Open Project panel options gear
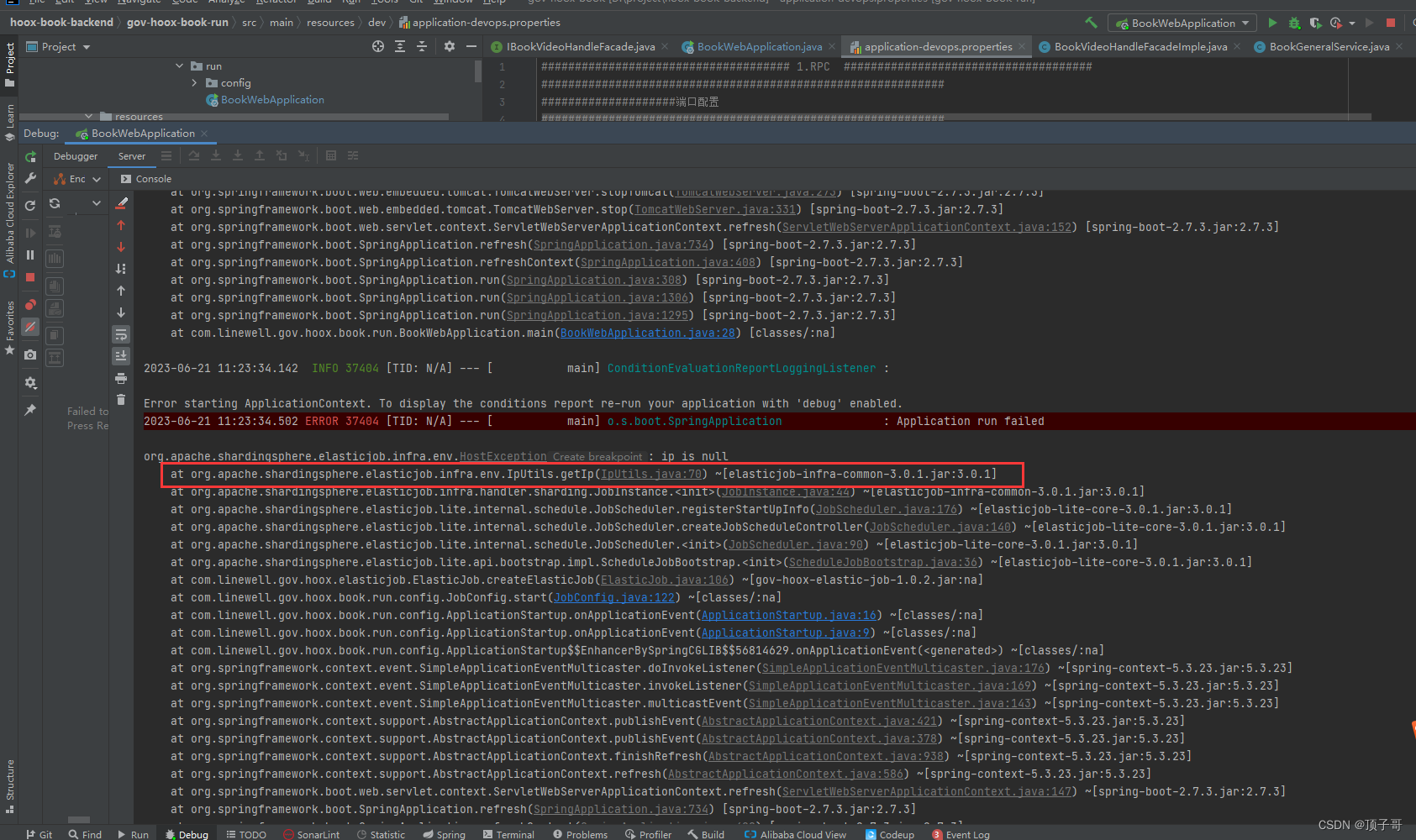 click(x=450, y=46)
